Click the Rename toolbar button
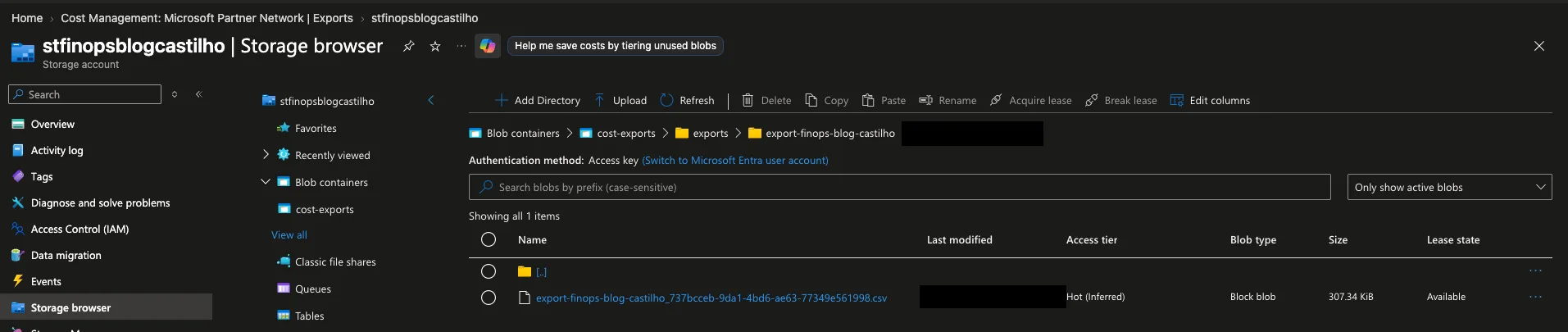Image resolution: width=1568 pixels, height=332 pixels. [948, 100]
